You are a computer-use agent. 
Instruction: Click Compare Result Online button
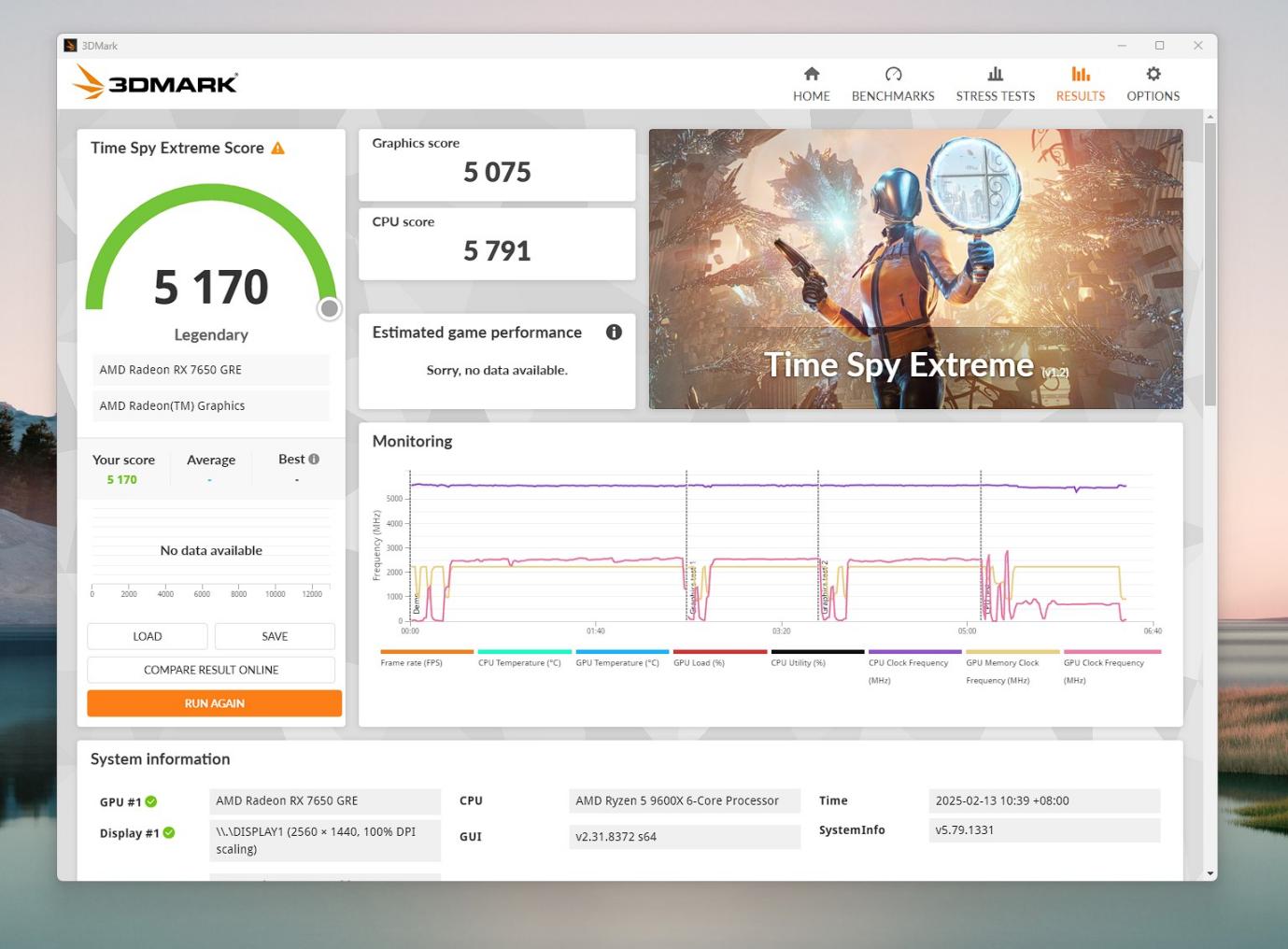(x=211, y=670)
